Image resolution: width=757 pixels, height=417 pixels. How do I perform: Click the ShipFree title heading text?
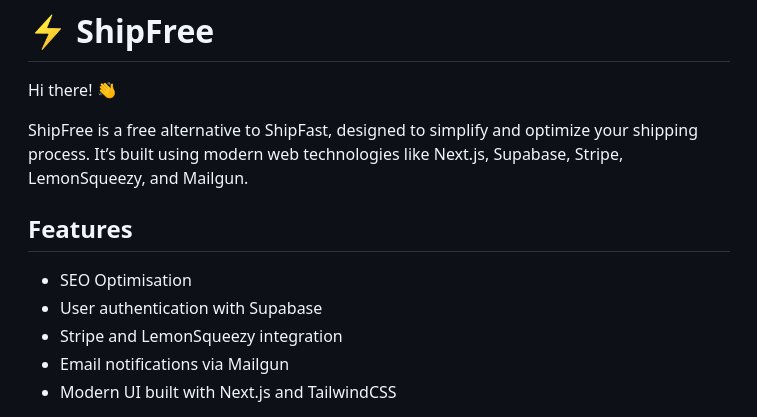[x=145, y=32]
